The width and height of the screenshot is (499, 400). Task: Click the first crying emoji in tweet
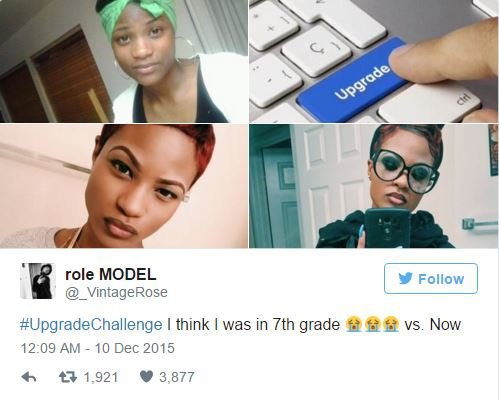pos(353,324)
